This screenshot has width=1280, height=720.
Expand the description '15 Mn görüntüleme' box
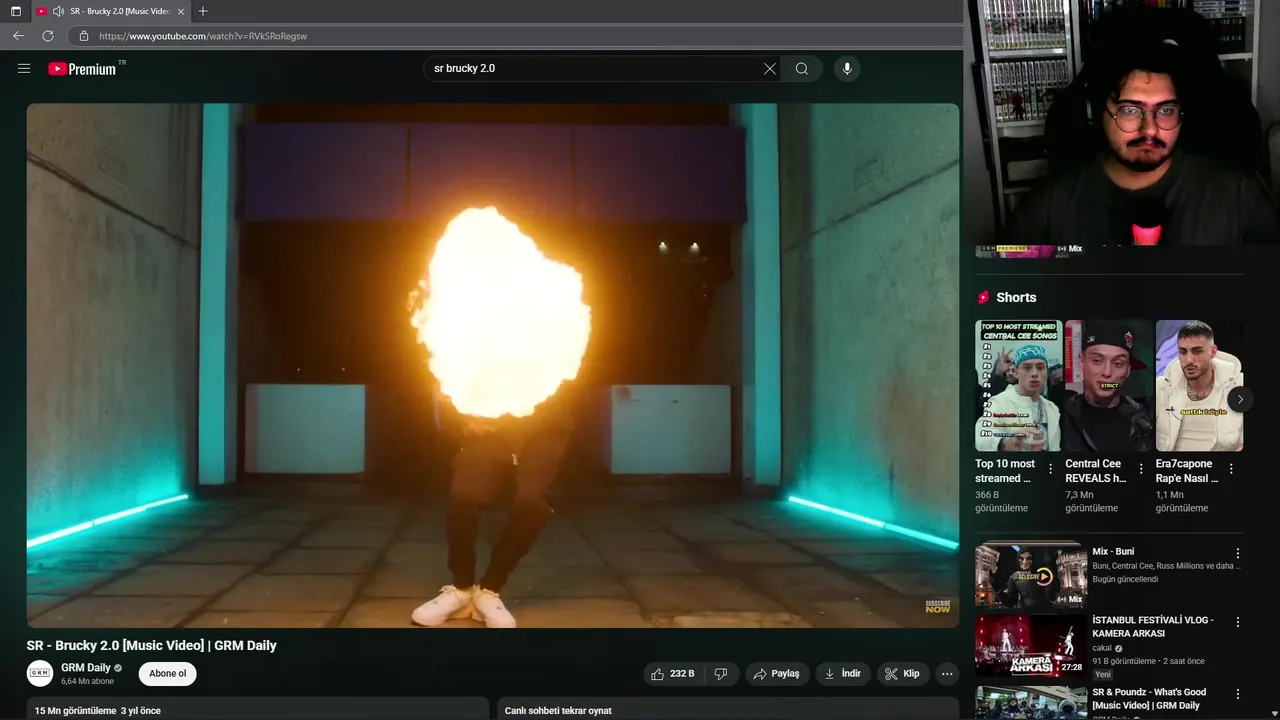tap(257, 709)
